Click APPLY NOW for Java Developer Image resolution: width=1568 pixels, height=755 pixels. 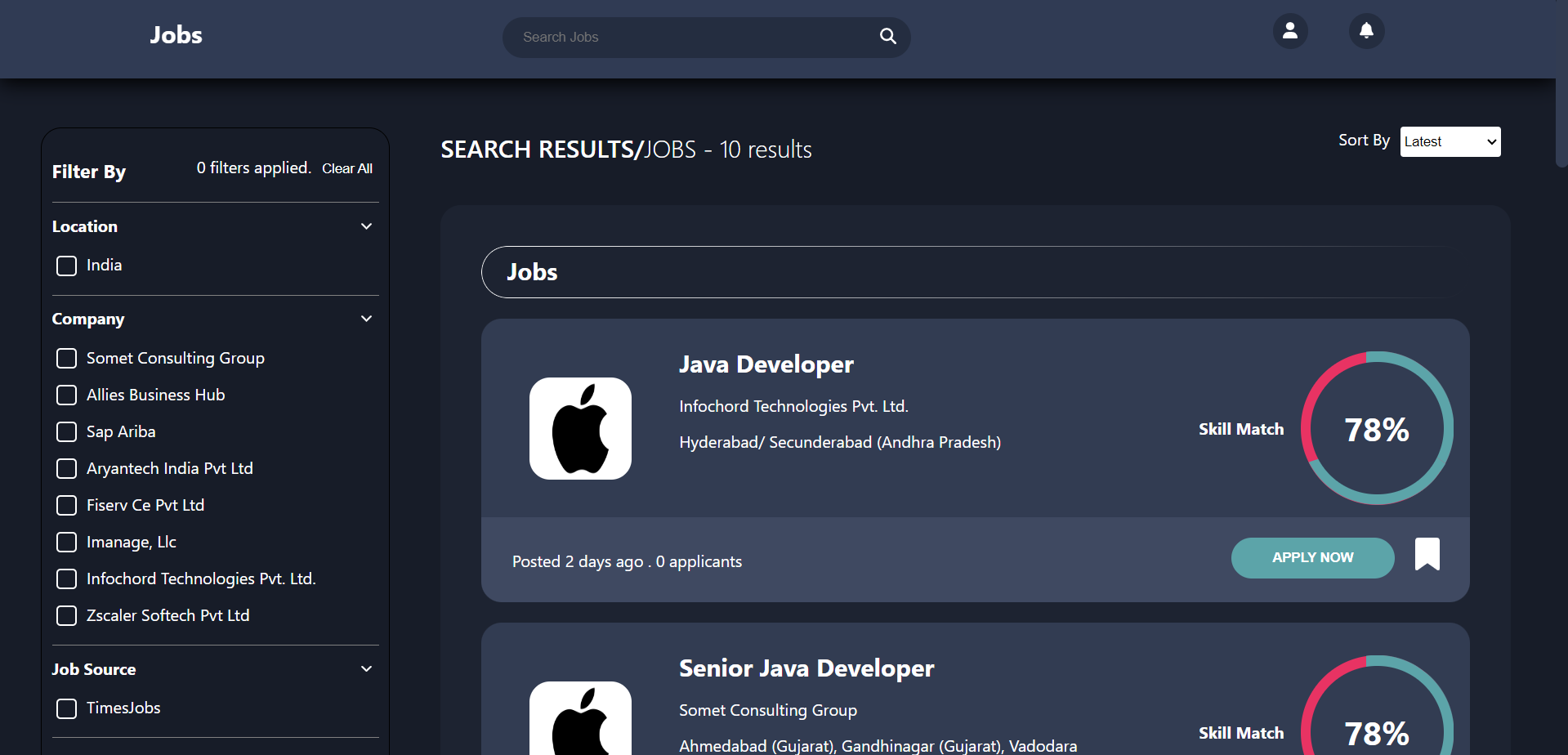(1312, 557)
